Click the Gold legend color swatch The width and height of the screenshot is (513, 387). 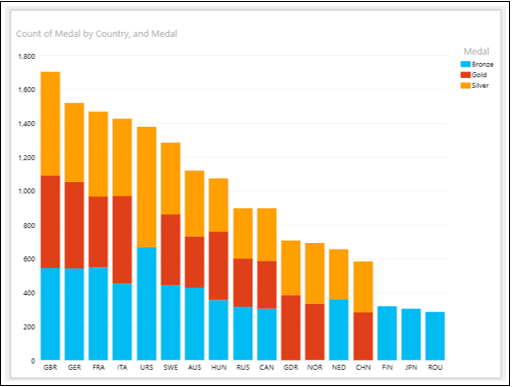pyautogui.click(x=465, y=75)
